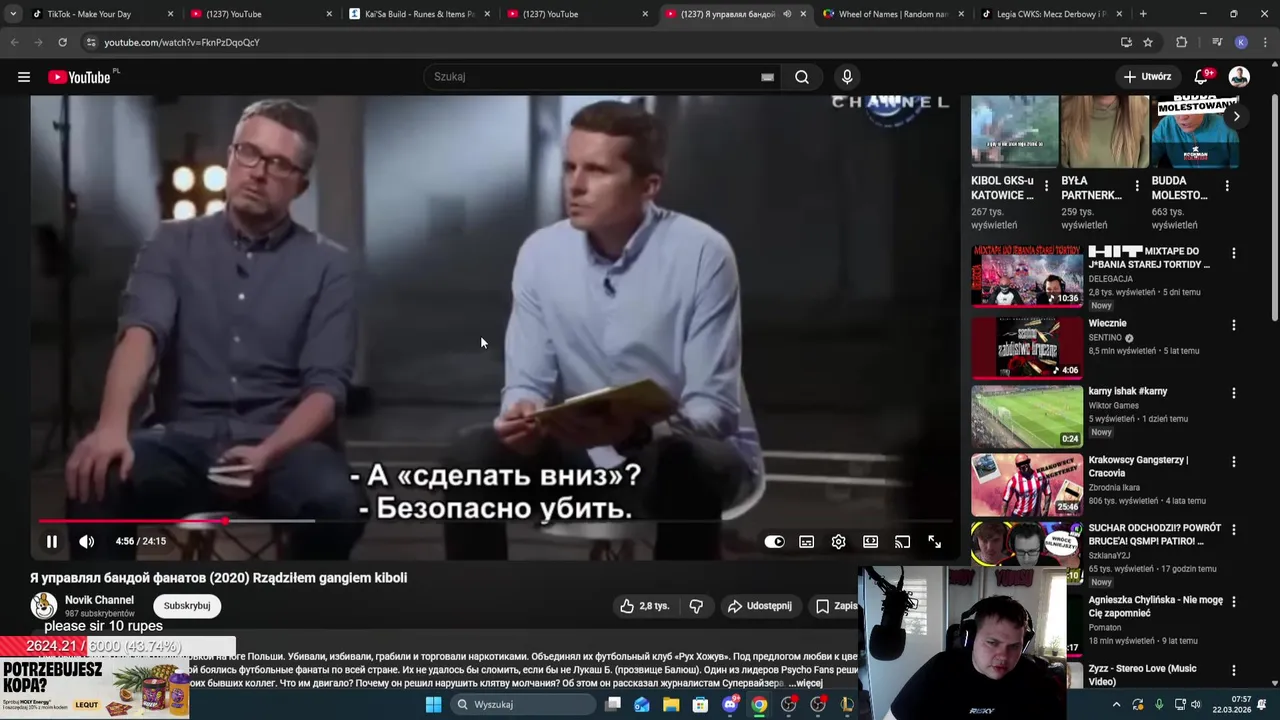Click the search magnifier button
This screenshot has width=1280, height=720.
[x=802, y=77]
